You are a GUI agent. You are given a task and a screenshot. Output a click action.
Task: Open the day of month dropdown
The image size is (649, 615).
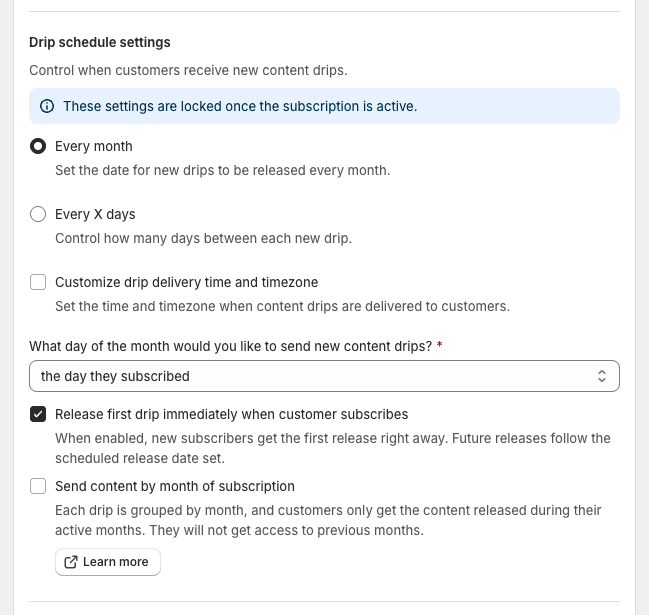tap(324, 376)
